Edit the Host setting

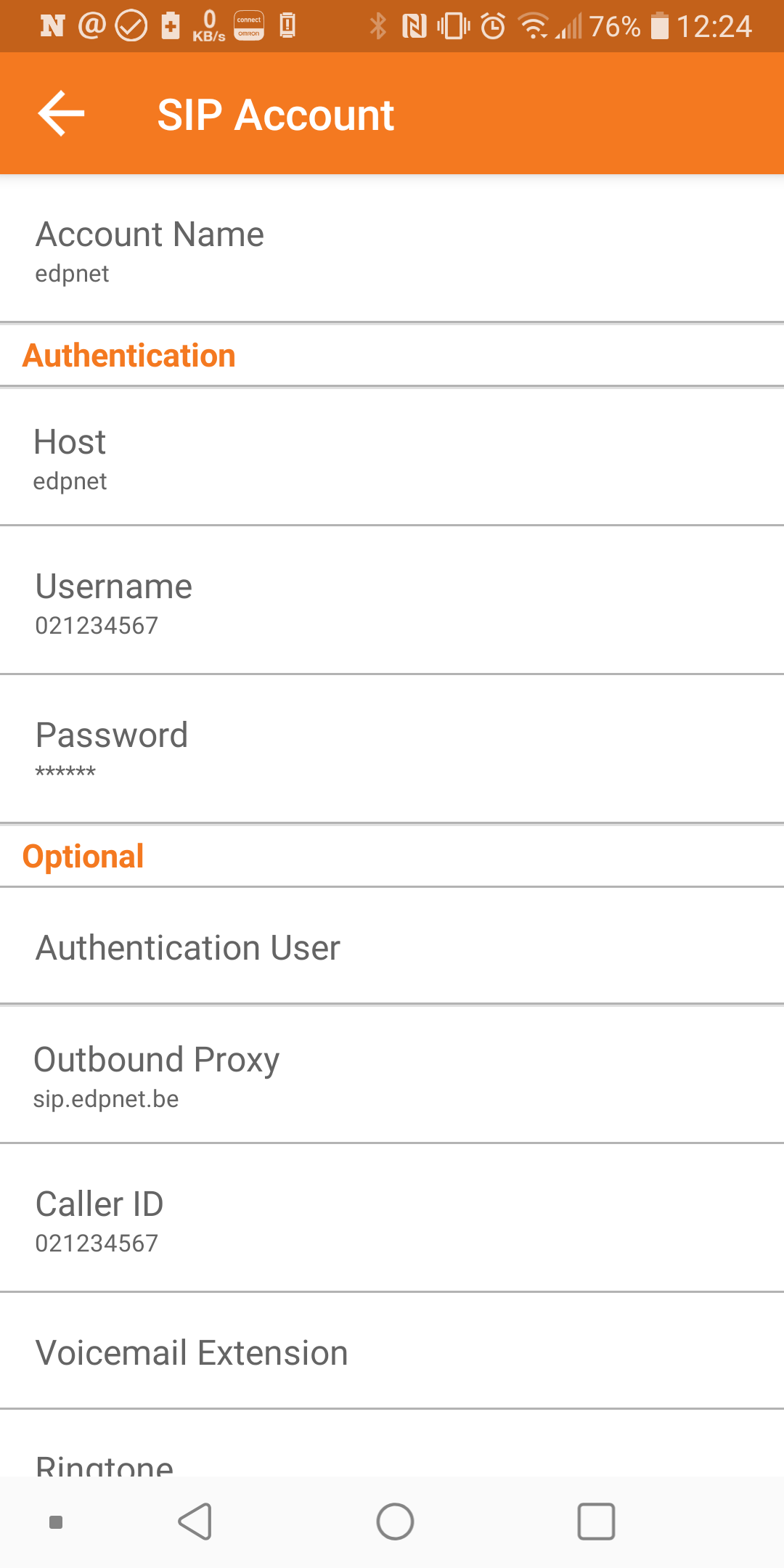coord(392,458)
